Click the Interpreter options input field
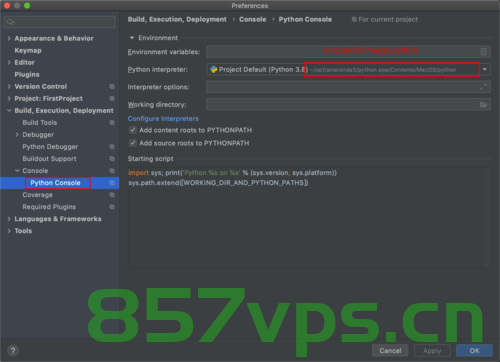The image size is (500, 362). pos(348,87)
